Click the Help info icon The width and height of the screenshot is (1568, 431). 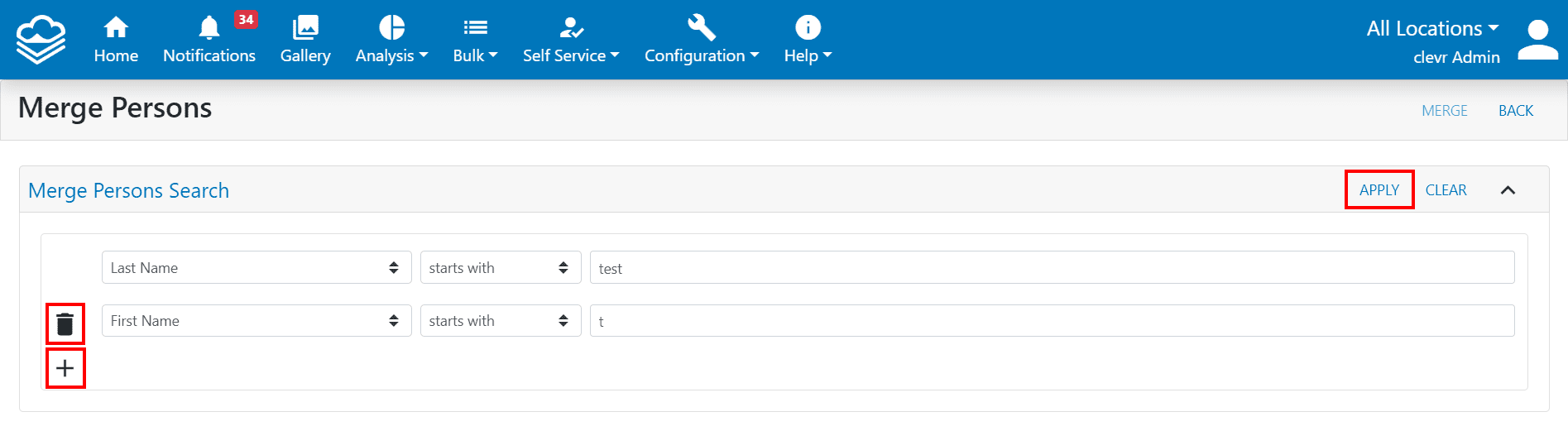808,27
